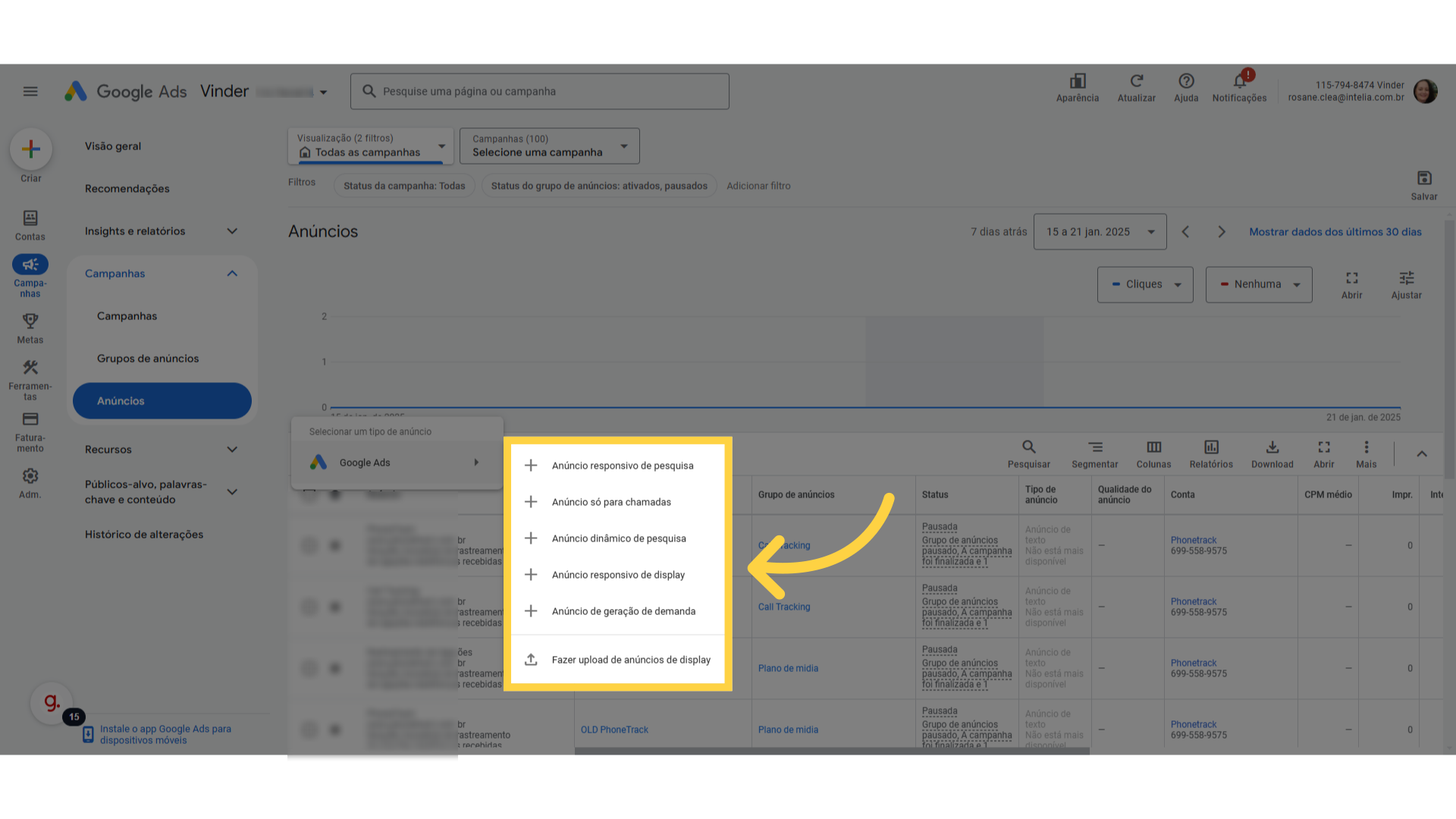1456x819 pixels.
Task: Go to next date range arrow
Action: point(1222,232)
